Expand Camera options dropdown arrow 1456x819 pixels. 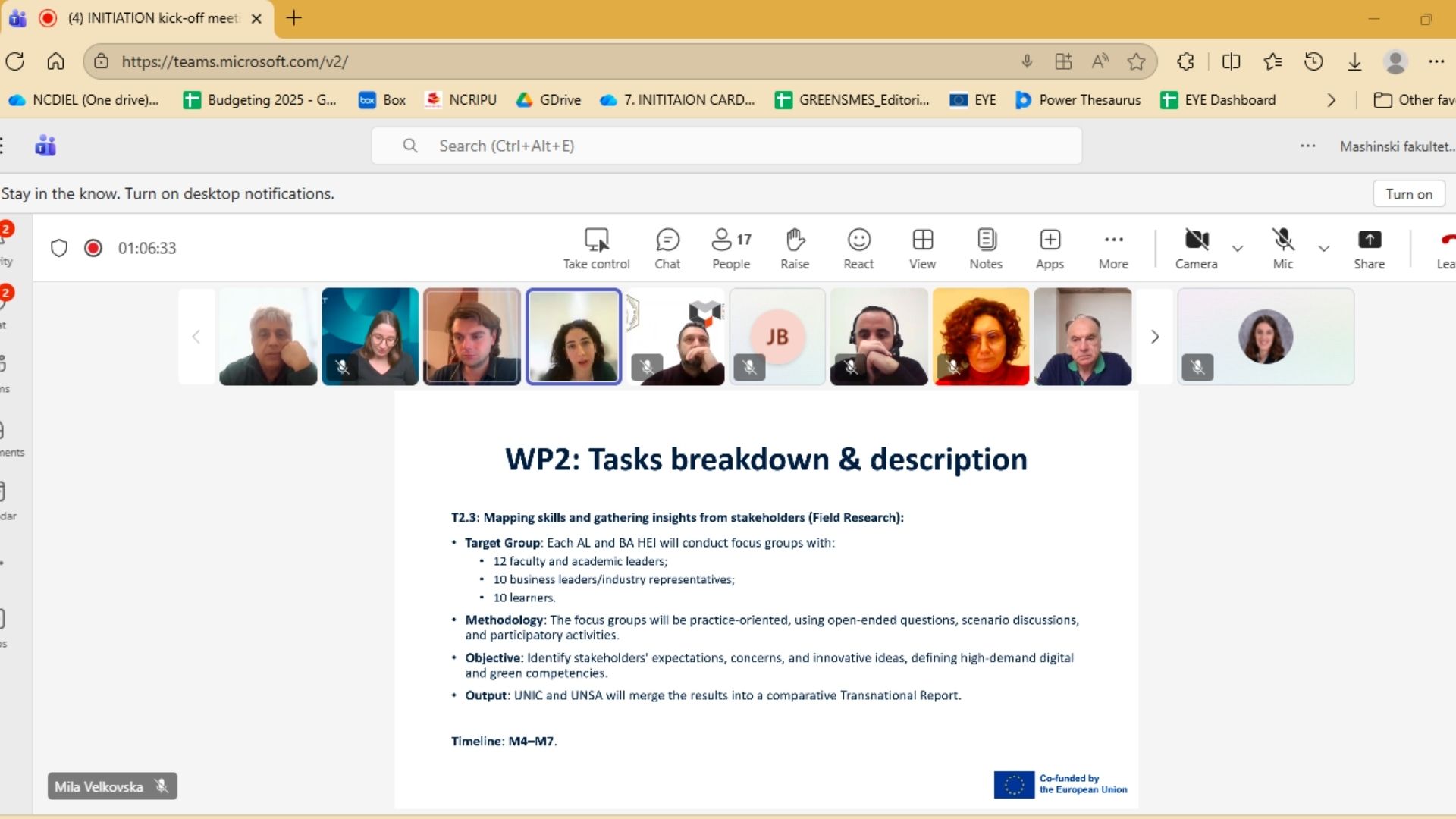point(1238,249)
